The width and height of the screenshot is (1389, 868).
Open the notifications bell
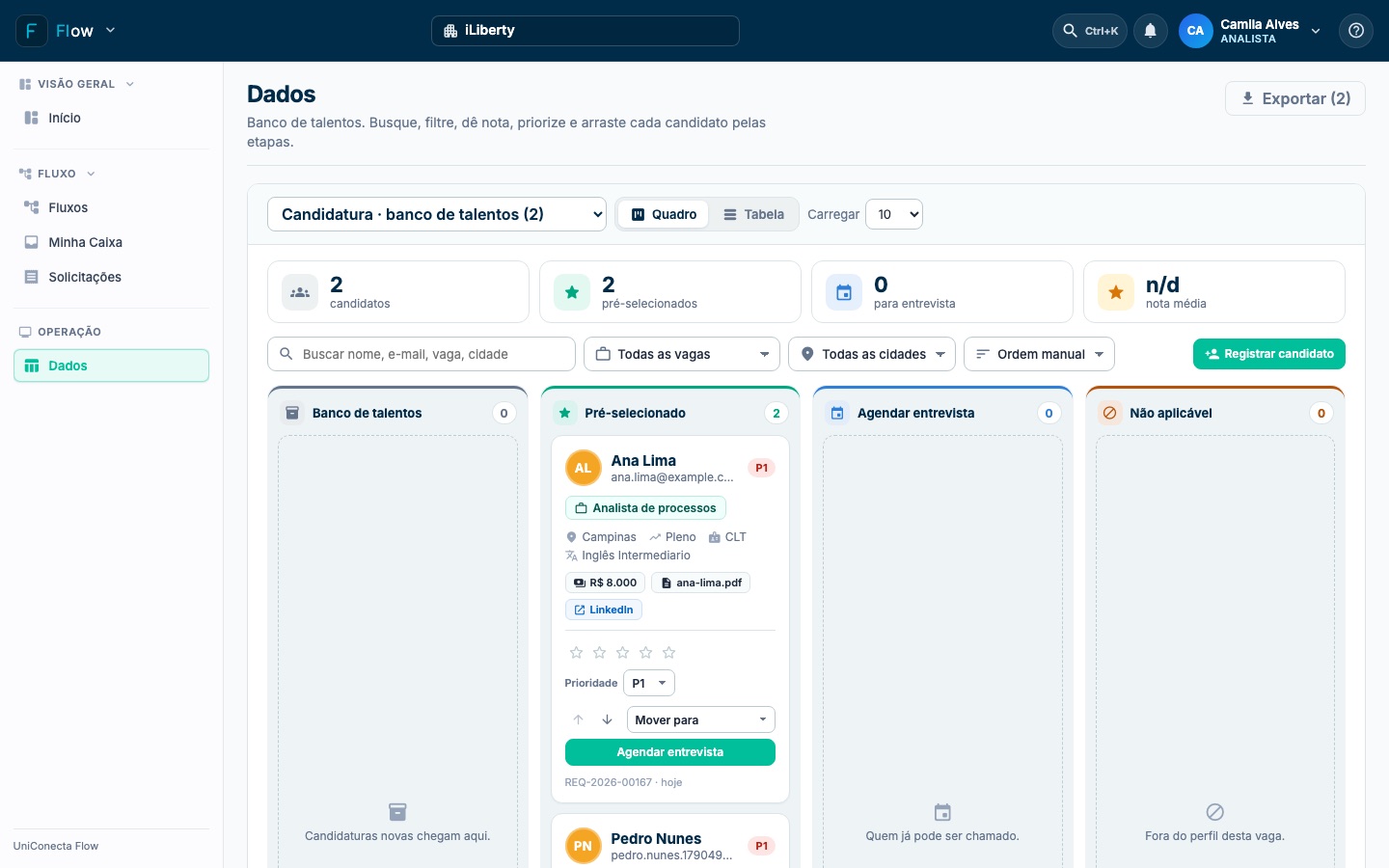(1150, 31)
